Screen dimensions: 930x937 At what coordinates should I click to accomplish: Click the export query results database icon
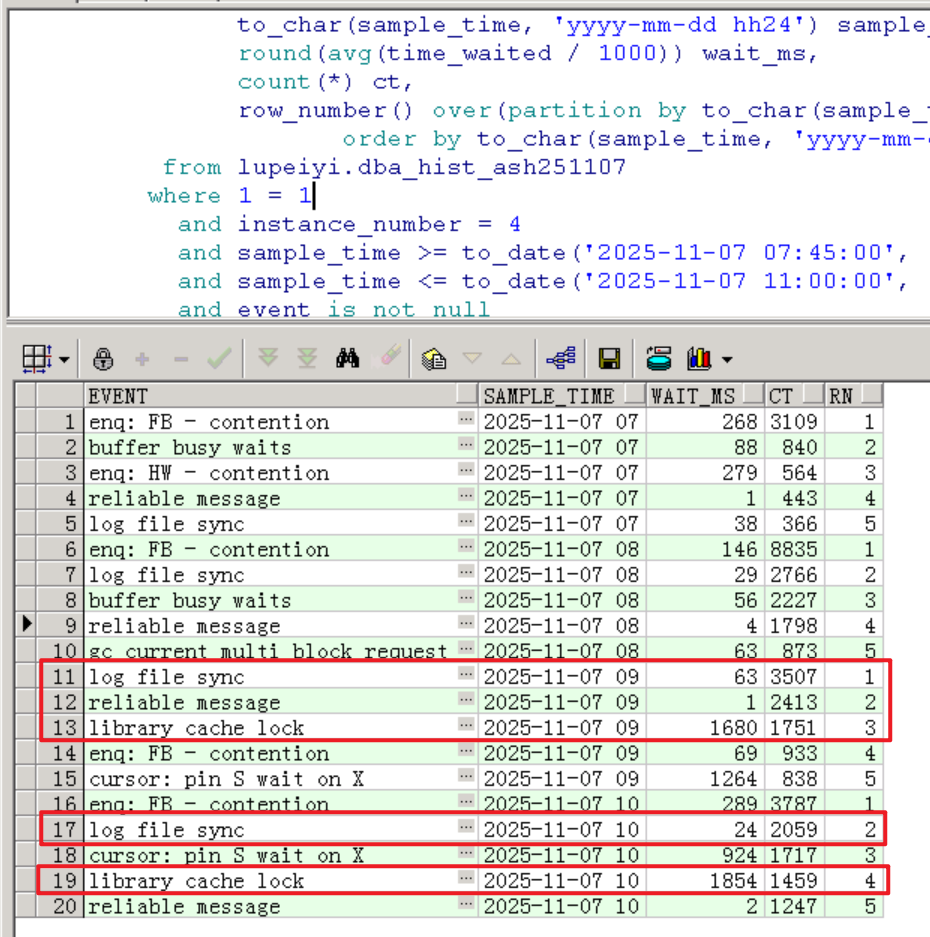pos(659,359)
